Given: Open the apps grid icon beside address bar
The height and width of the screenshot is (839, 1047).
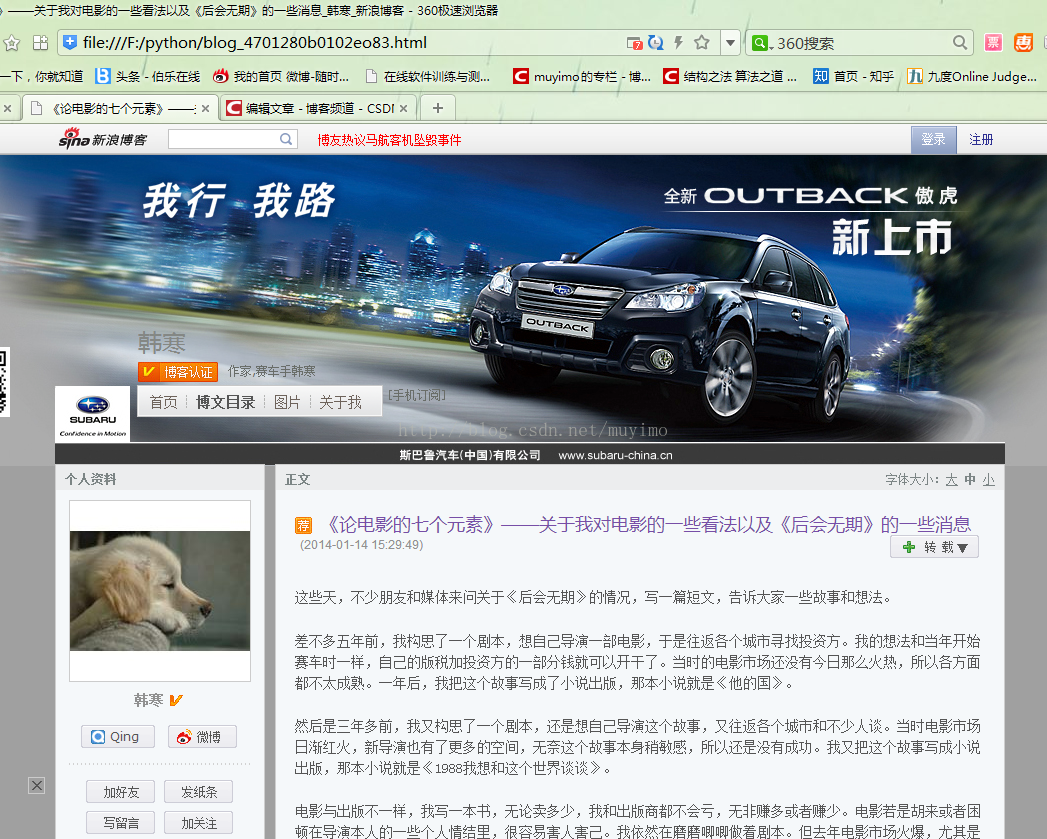Looking at the screenshot, I should coord(41,43).
